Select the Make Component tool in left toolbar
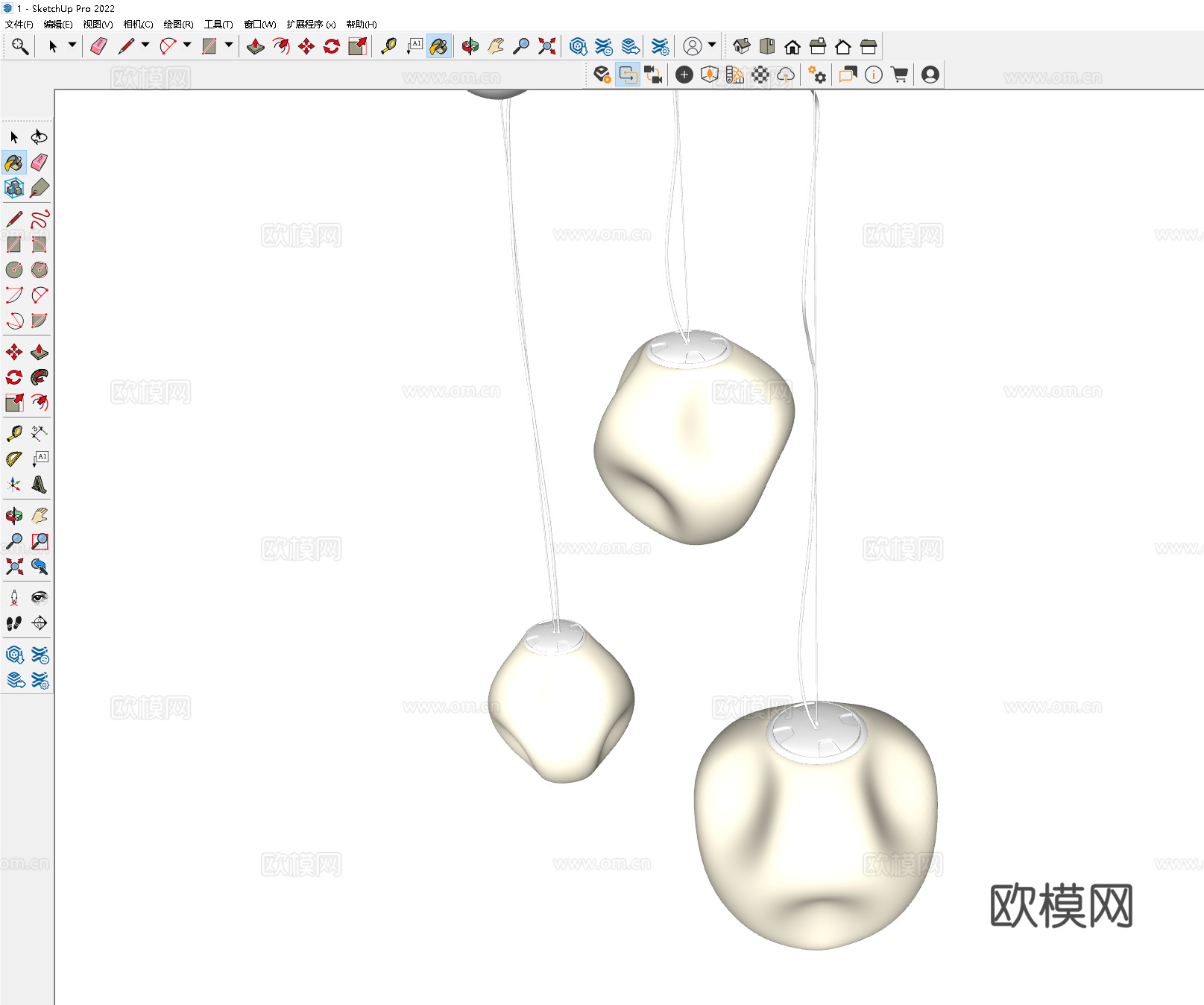Screen dimensions: 1204x1005 [14, 188]
